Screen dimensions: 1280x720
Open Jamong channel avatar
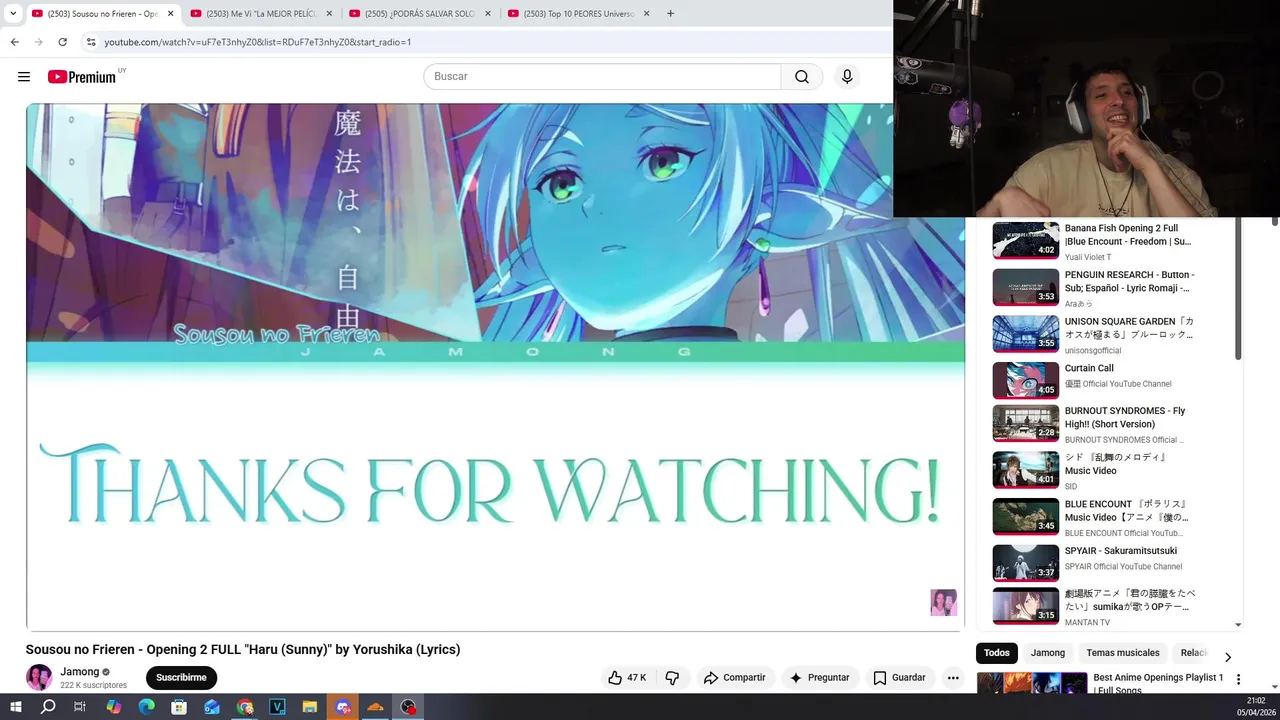click(39, 677)
